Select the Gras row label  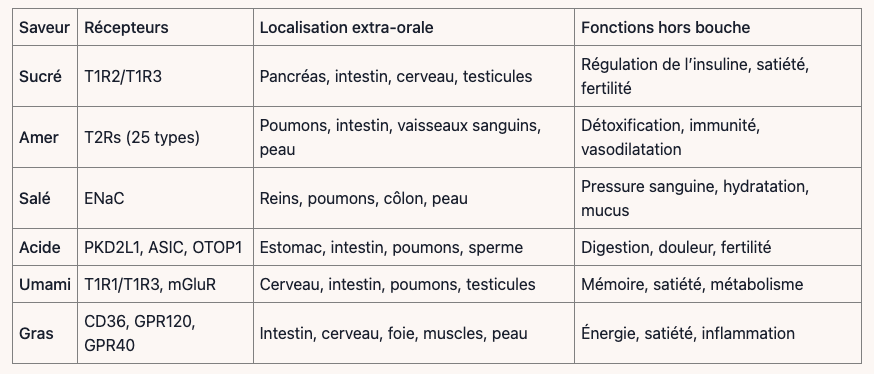pyautogui.click(x=36, y=333)
